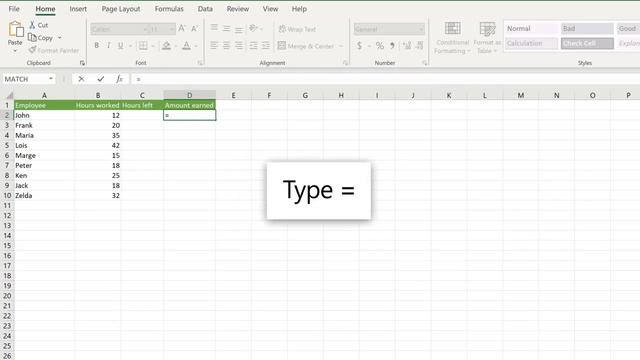Image resolution: width=640 pixels, height=360 pixels.
Task: Open the font size dropdown
Action: coord(172,29)
